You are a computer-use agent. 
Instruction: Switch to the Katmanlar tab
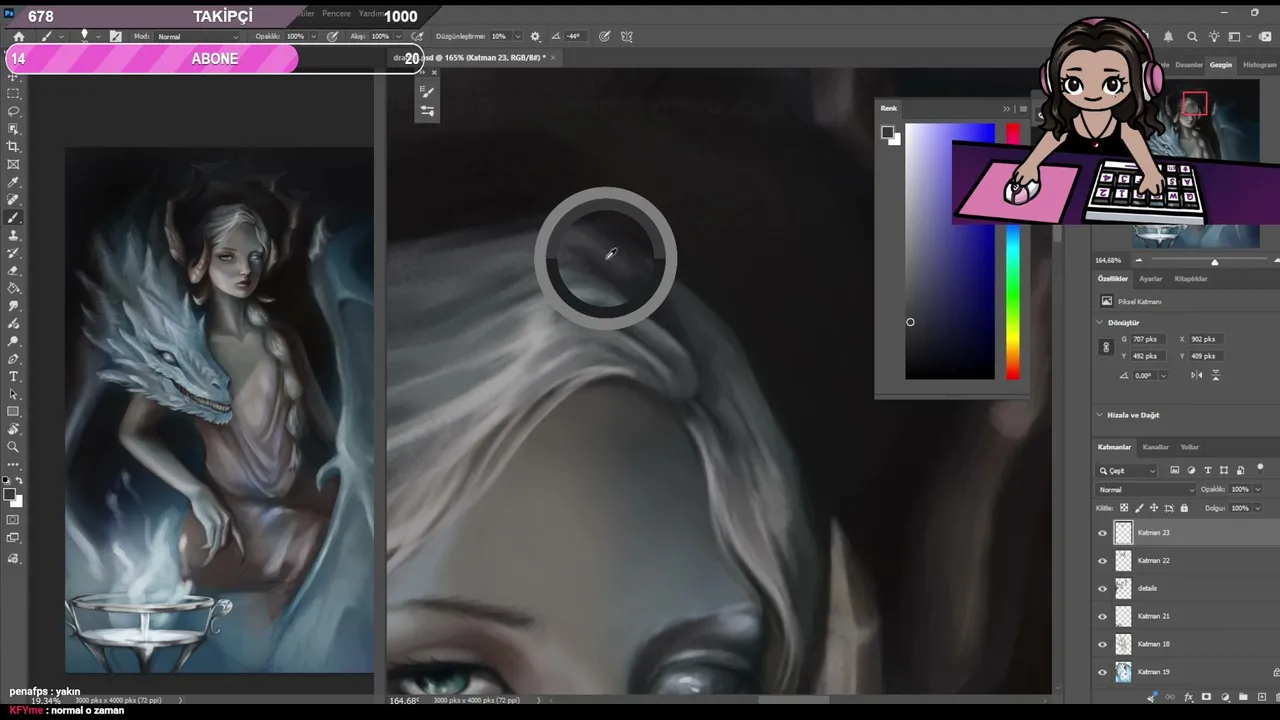[x=1114, y=447]
